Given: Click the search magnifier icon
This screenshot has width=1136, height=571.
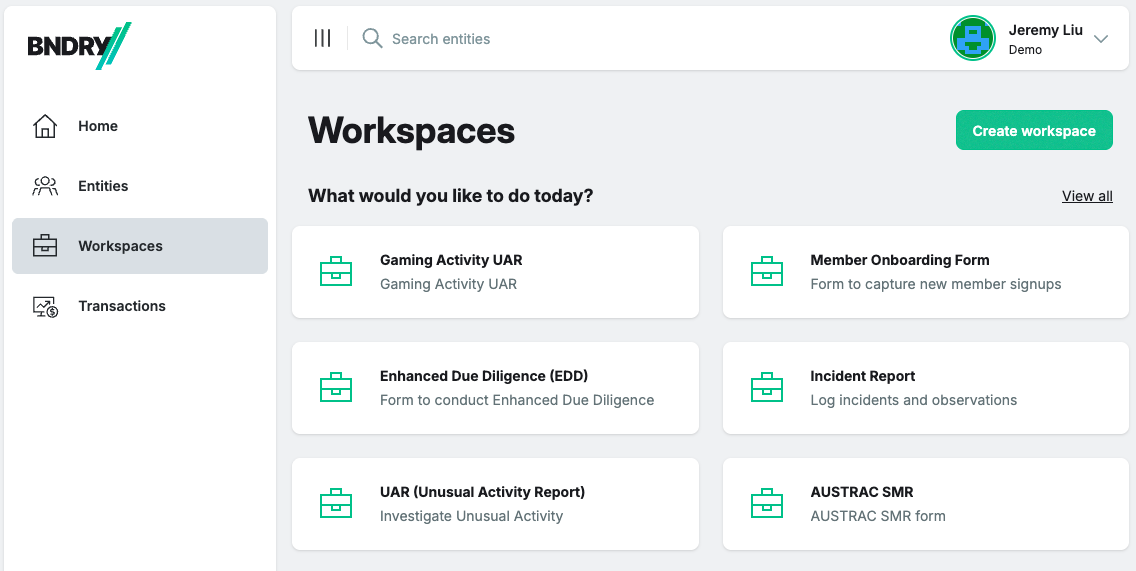Looking at the screenshot, I should click(x=372, y=39).
